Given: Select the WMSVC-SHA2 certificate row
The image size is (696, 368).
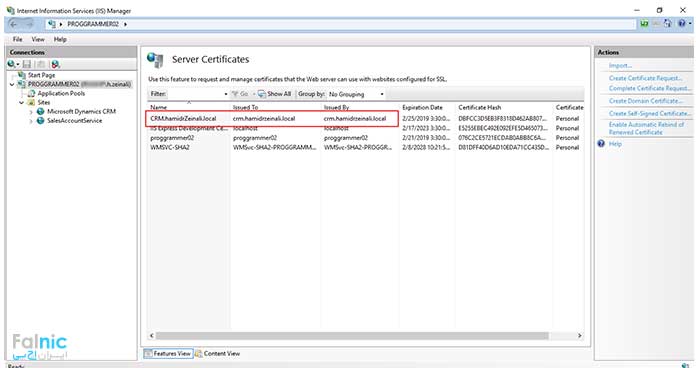Looking at the screenshot, I should 365,147.
